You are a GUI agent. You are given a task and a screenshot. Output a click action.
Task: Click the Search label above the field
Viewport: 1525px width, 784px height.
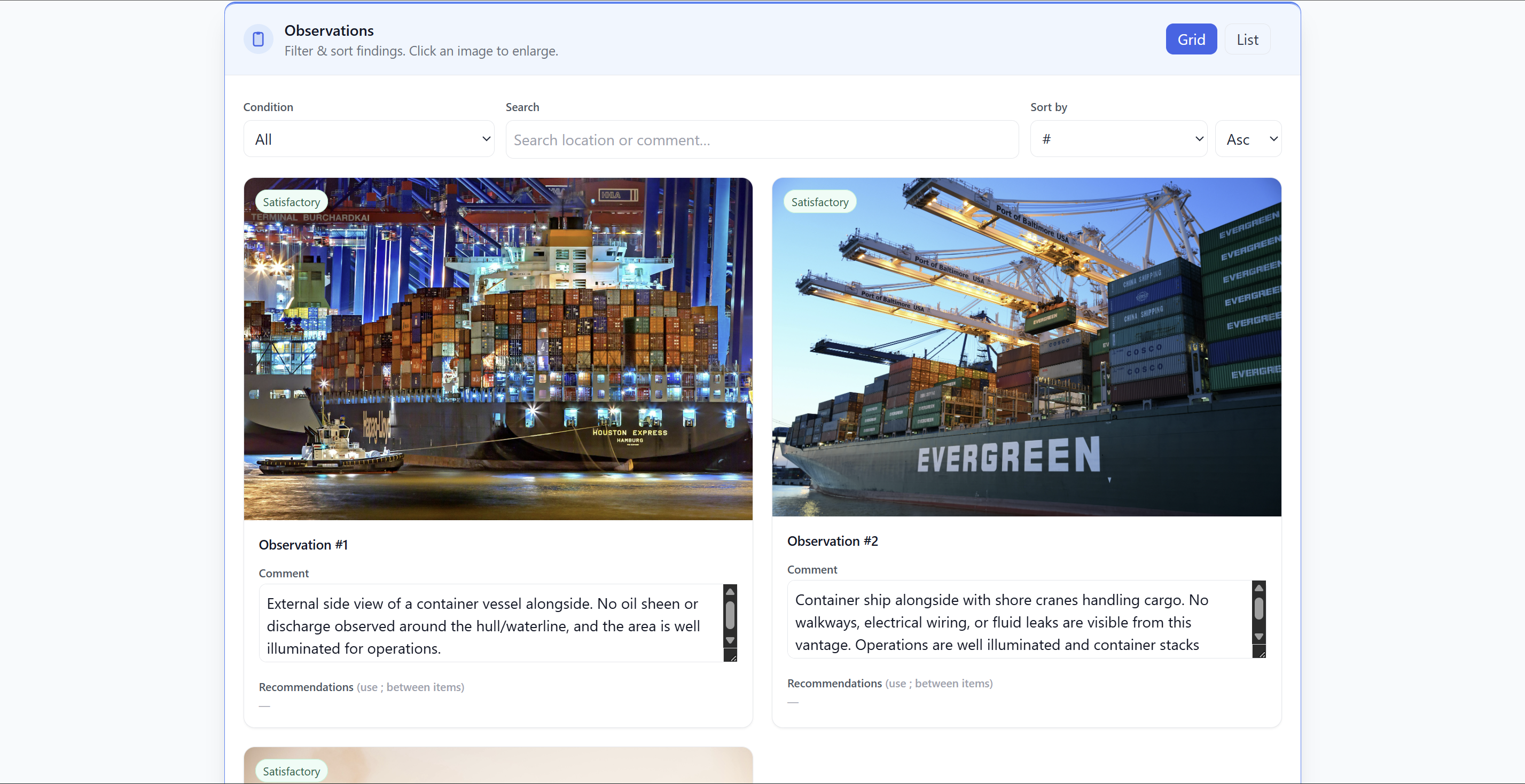[x=522, y=107]
